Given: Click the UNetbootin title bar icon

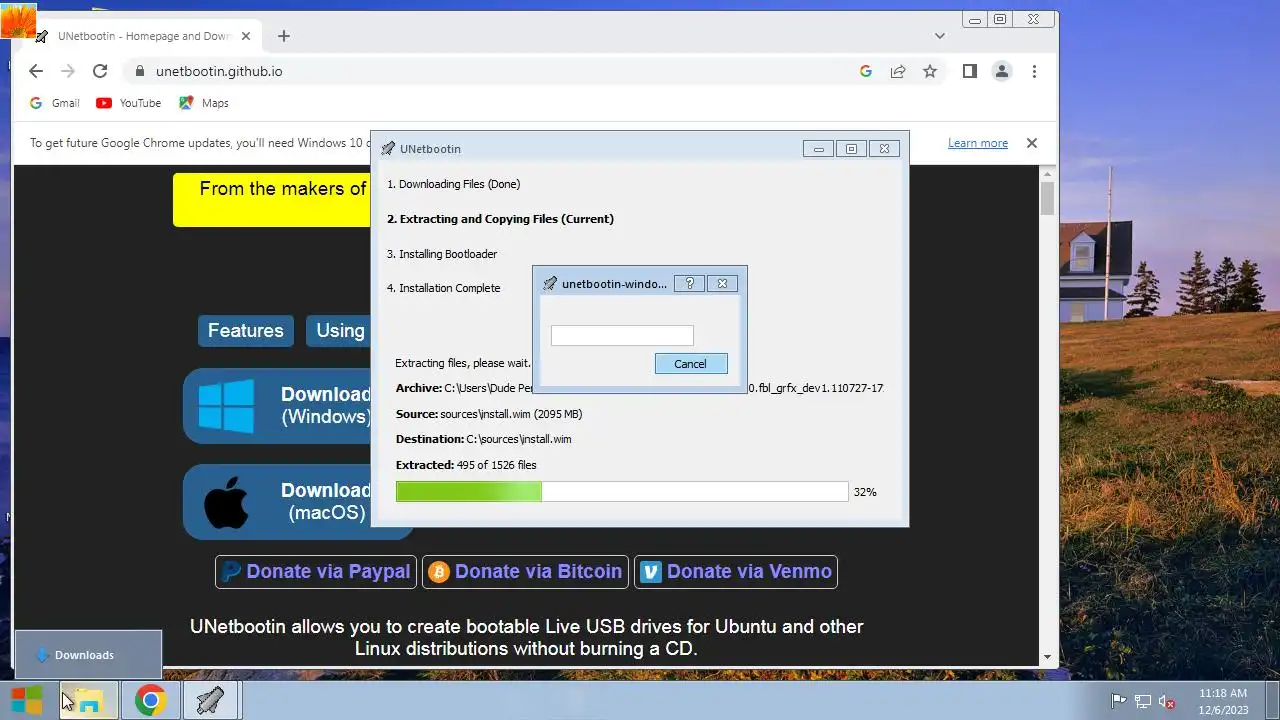Looking at the screenshot, I should point(388,149).
